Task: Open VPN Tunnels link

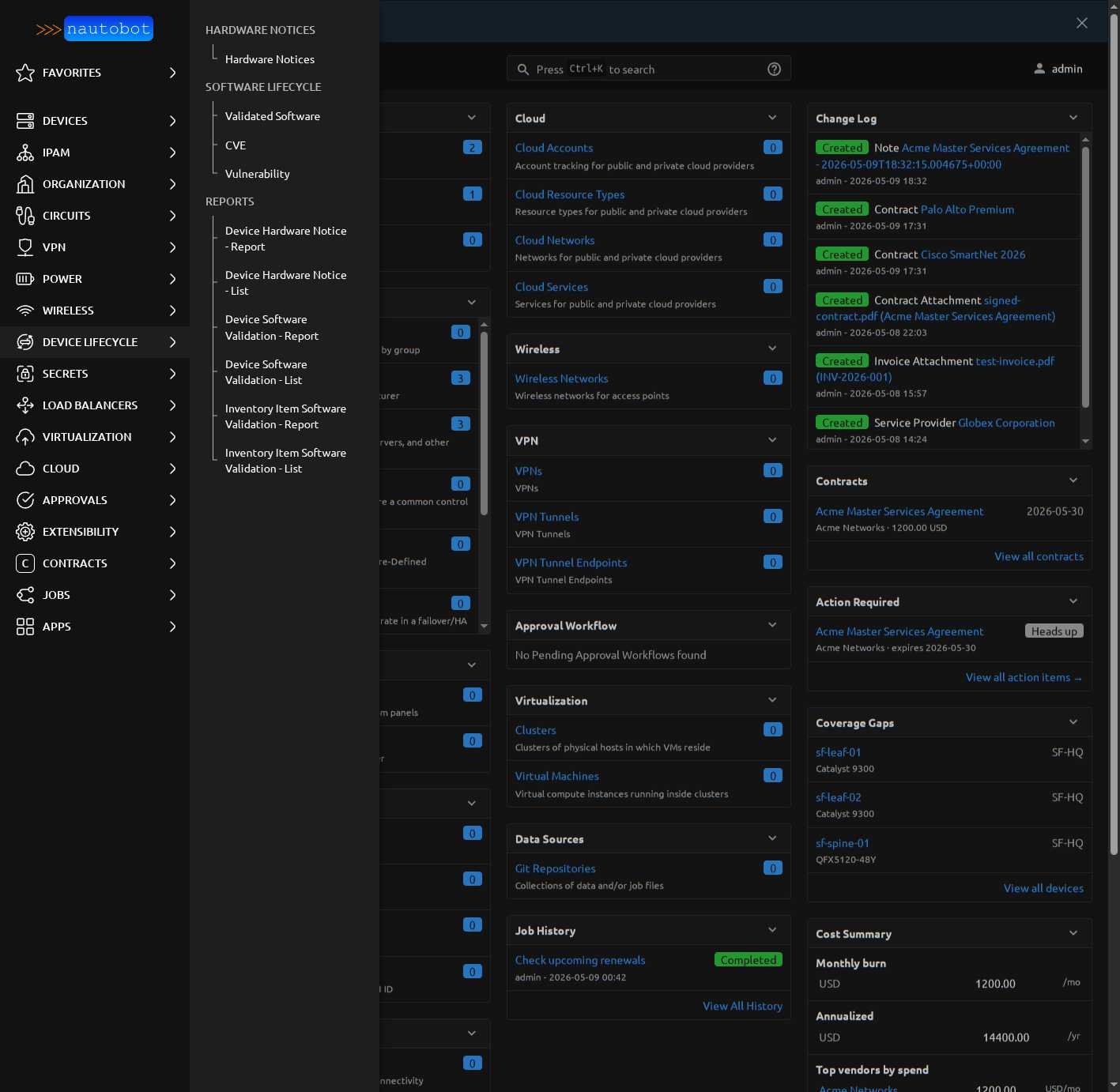Action: coord(547,517)
